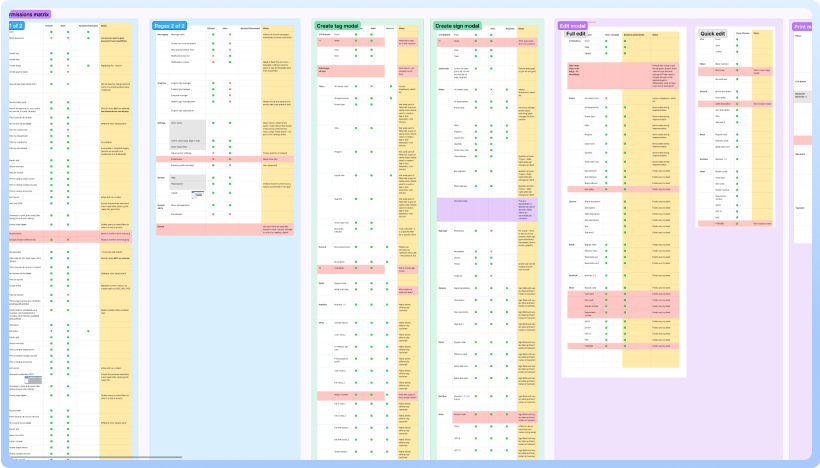Image resolution: width=820 pixels, height=468 pixels.
Task: Click the small thumbnail image in the 1 of 2 frame
Action: [33, 380]
